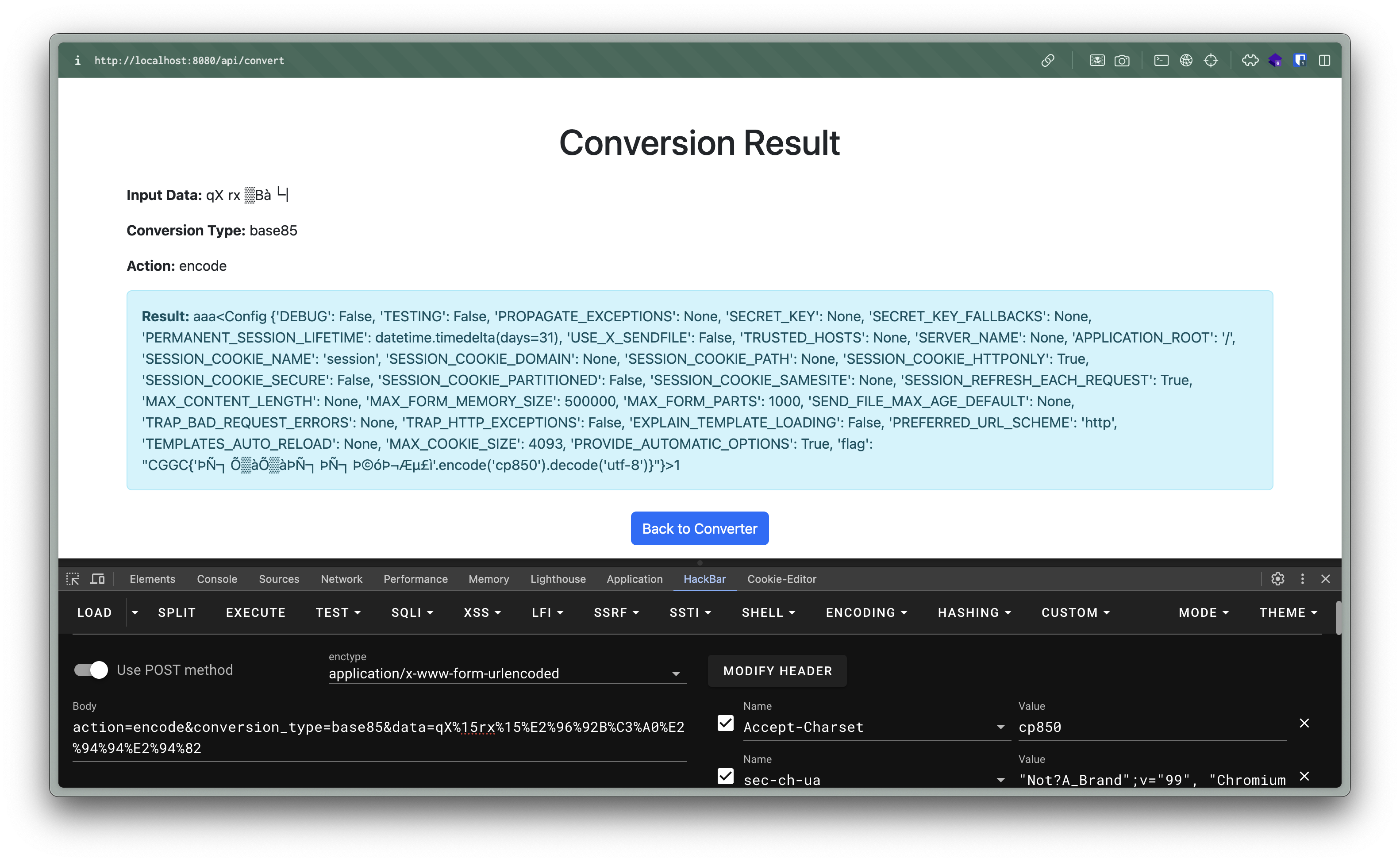Click the Back to Converter button
This screenshot has width=1400, height=862.
point(700,528)
